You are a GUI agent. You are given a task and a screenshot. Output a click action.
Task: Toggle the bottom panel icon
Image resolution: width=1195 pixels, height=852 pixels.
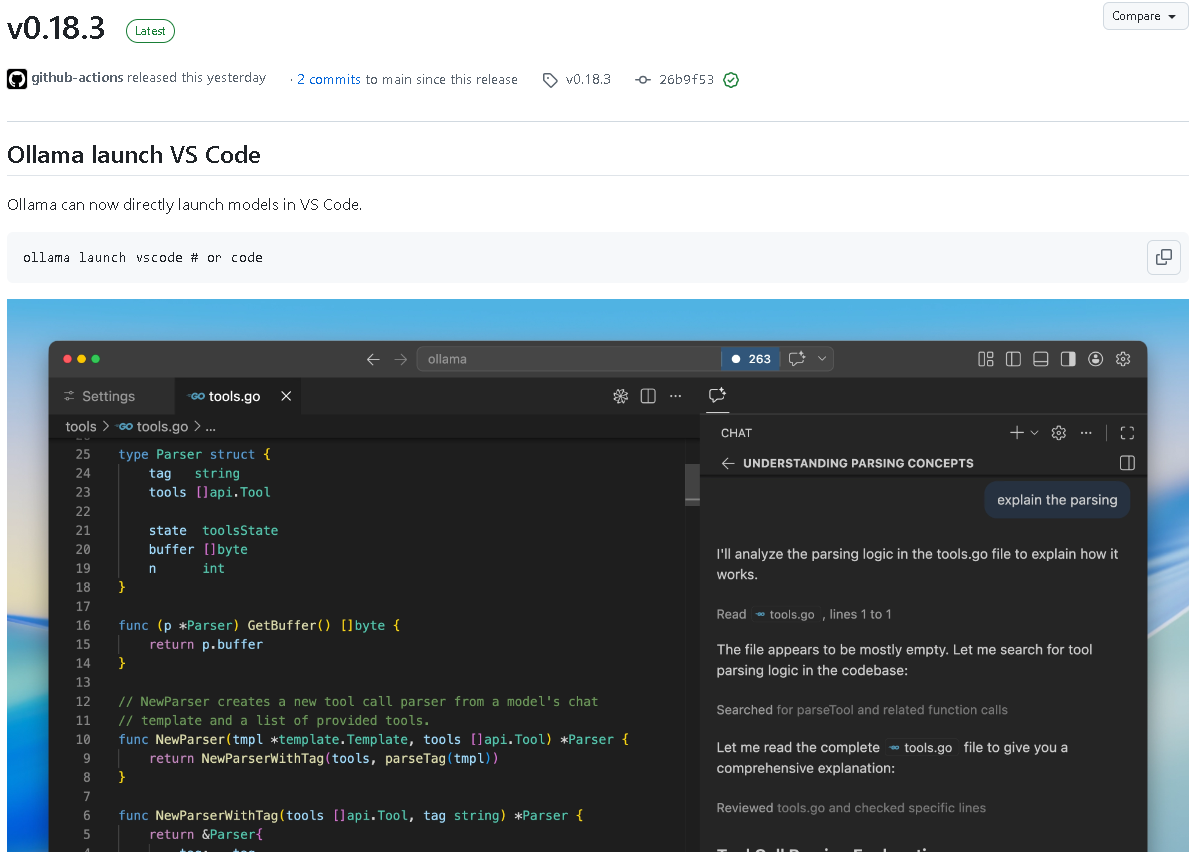point(1040,359)
